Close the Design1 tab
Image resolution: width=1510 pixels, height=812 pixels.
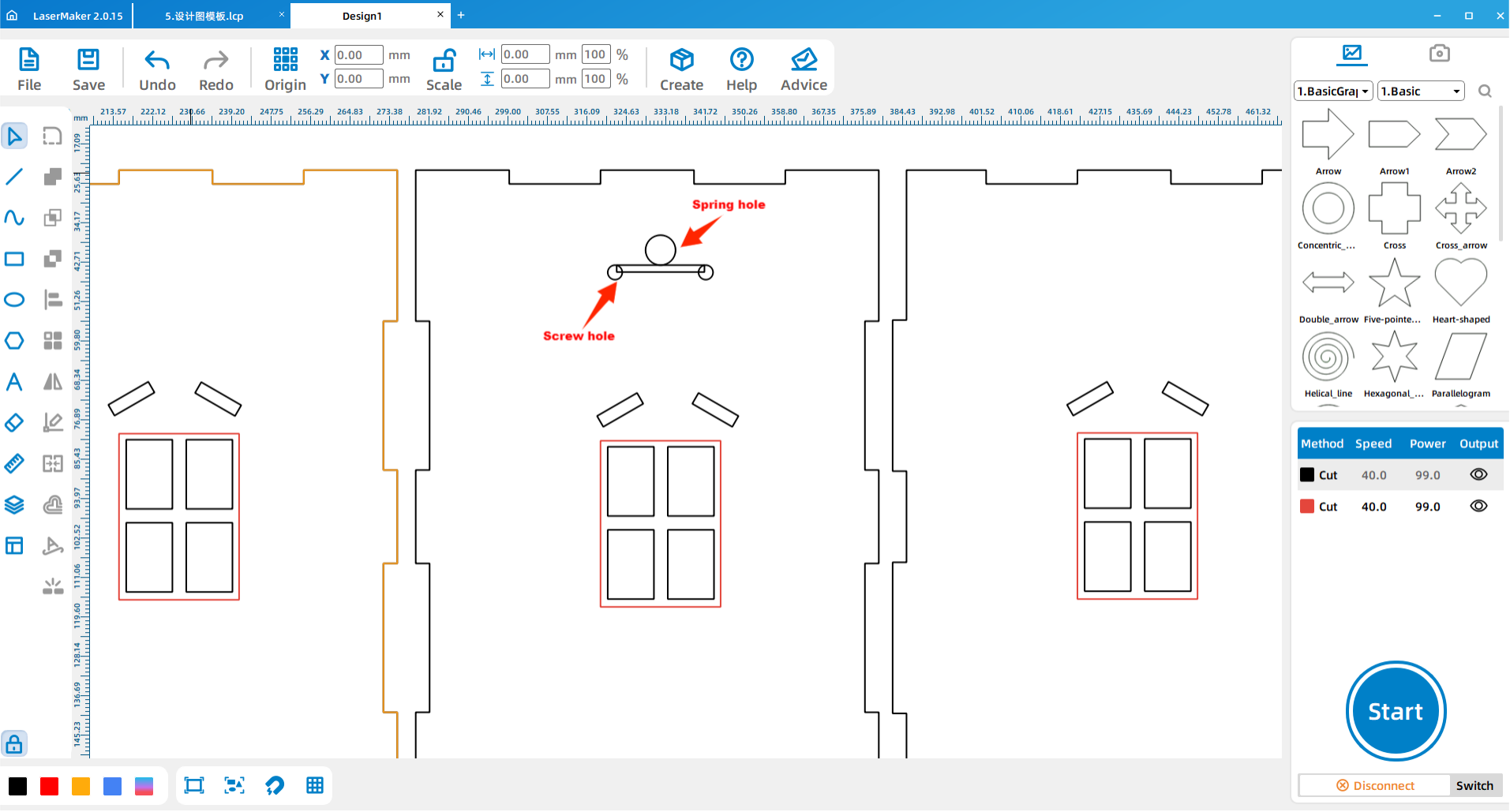(440, 14)
